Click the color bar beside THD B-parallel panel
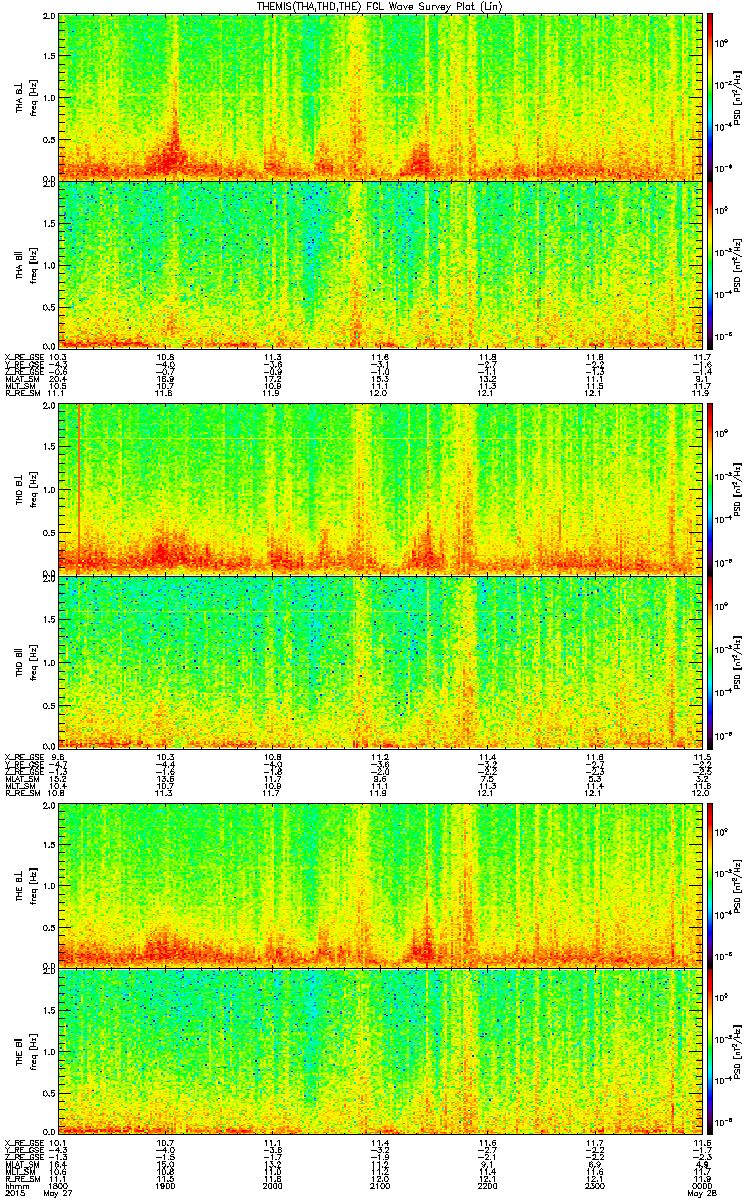The width and height of the screenshot is (750, 1200). [710, 661]
